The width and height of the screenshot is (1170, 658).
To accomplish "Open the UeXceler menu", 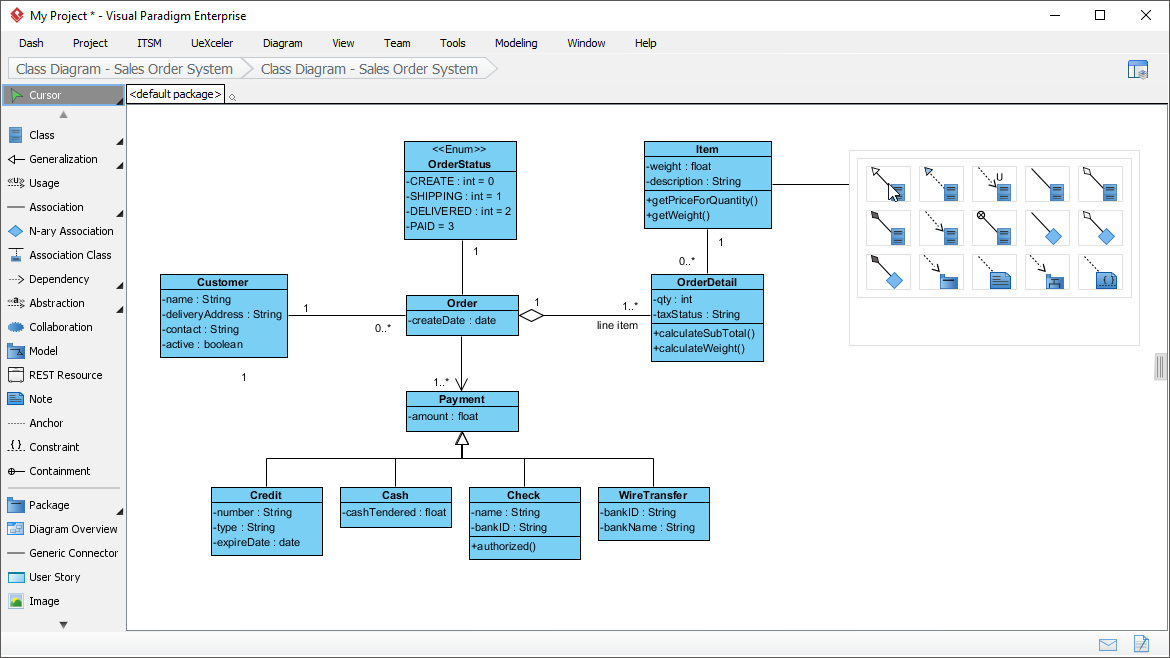I will click(212, 43).
